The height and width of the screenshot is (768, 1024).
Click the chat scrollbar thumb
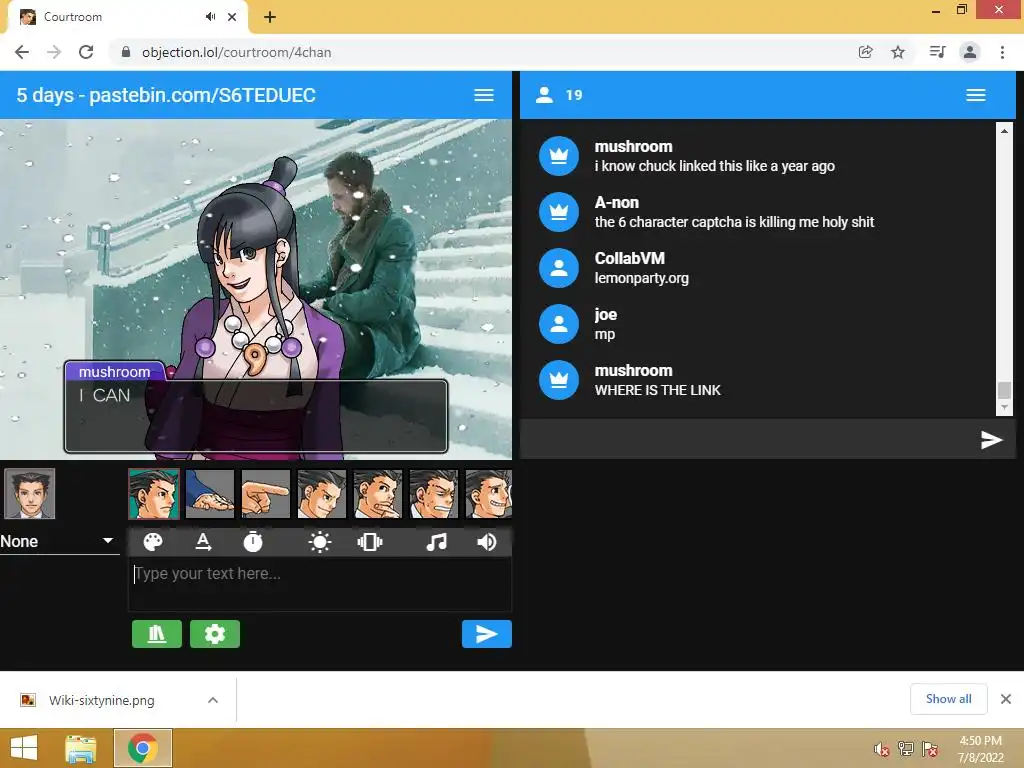pyautogui.click(x=1004, y=390)
